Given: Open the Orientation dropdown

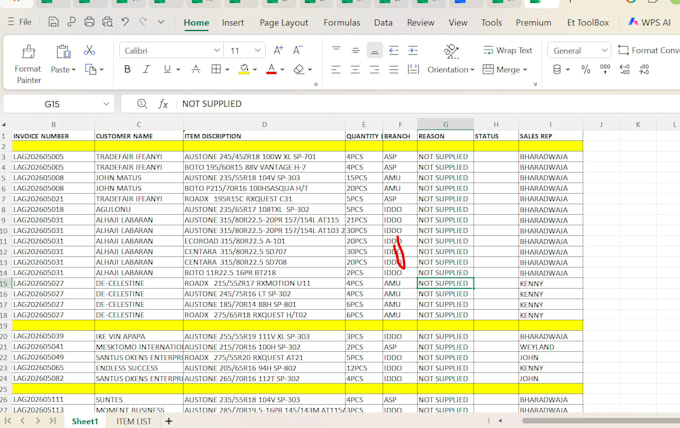Looking at the screenshot, I should pyautogui.click(x=451, y=69).
